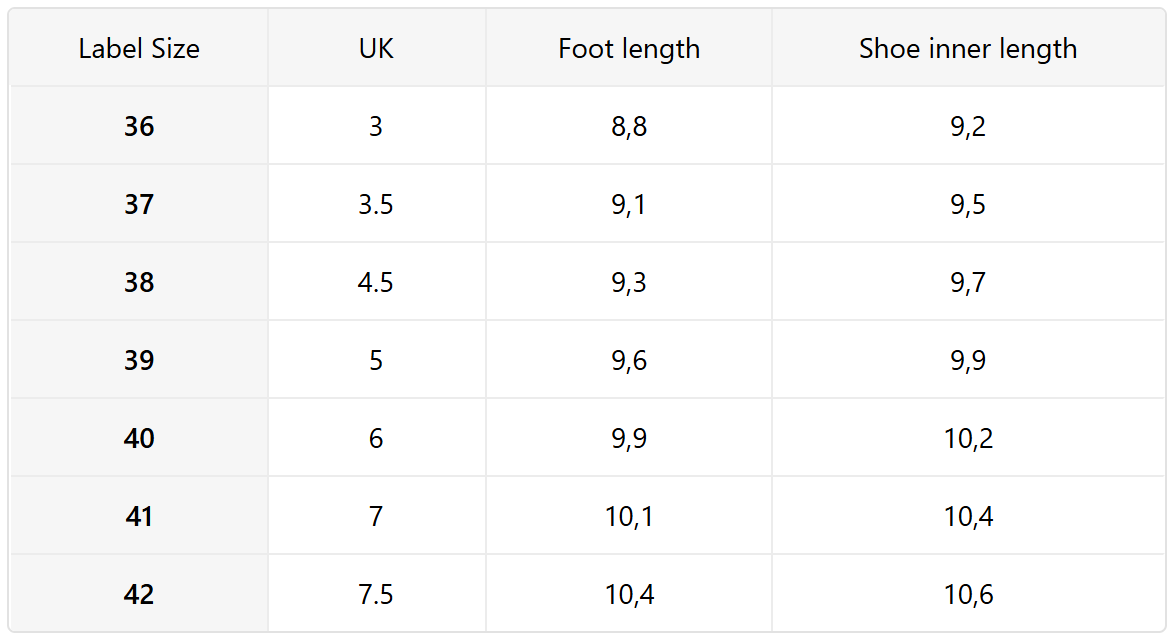1174x641 pixels.
Task: Select label size 37 cell
Action: point(139,205)
